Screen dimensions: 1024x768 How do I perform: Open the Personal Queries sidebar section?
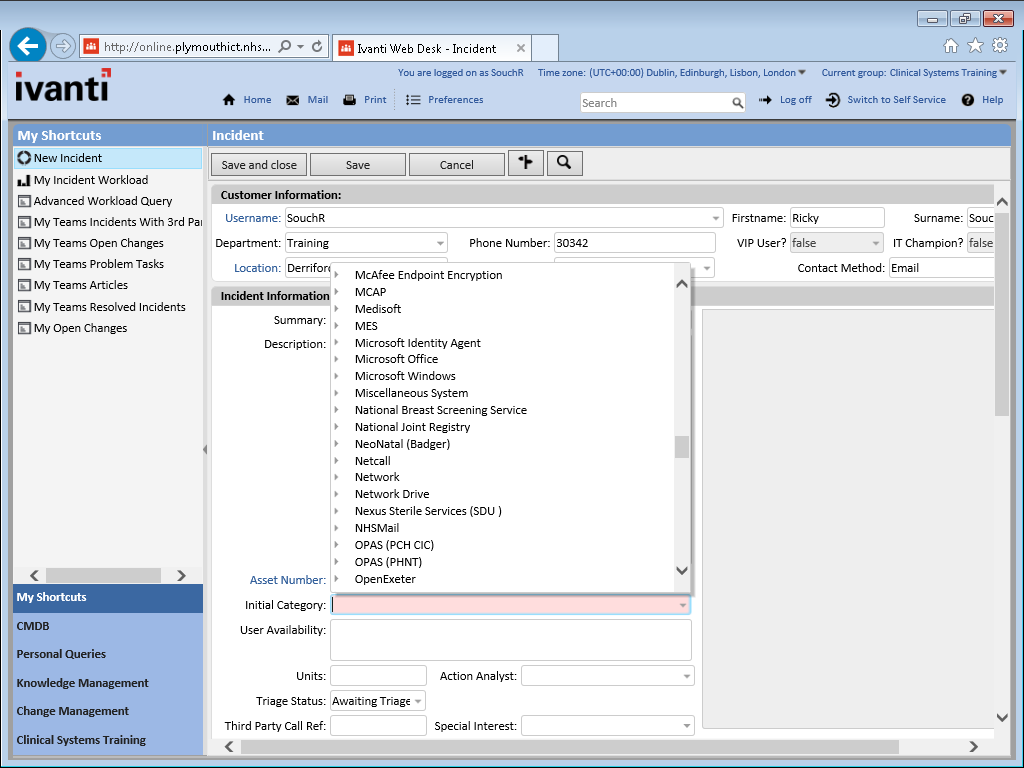click(108, 654)
